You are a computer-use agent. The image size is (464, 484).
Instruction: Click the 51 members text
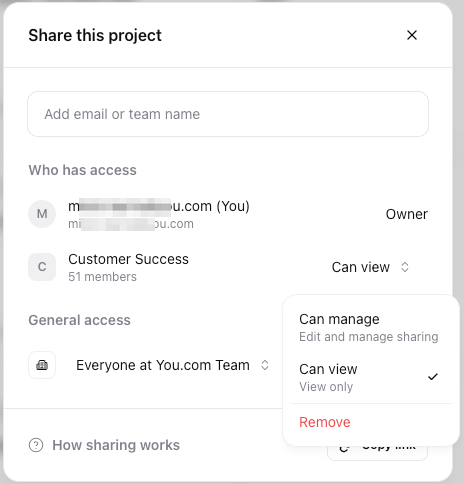click(102, 277)
